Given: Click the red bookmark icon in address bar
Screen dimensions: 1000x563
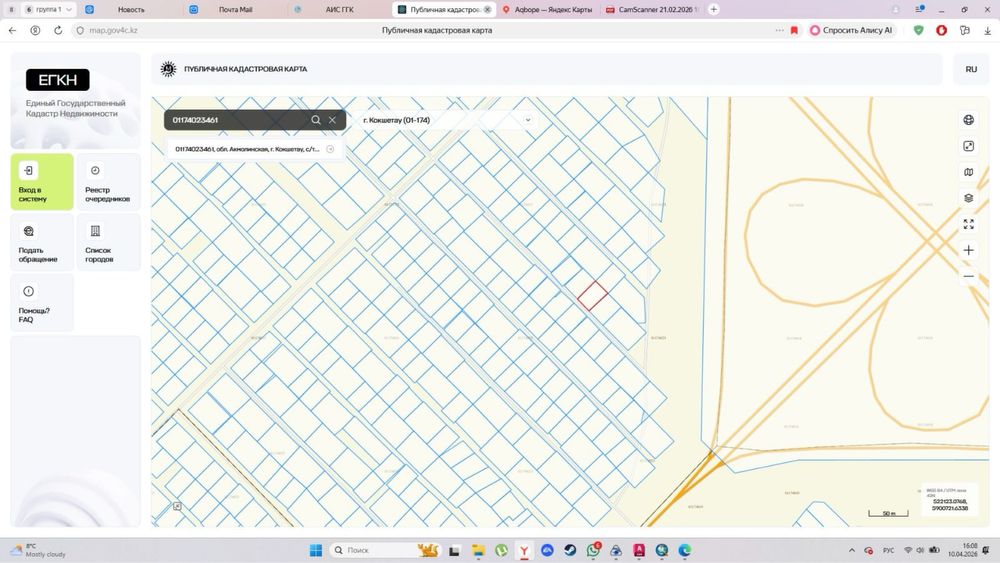Looking at the screenshot, I should 794,30.
